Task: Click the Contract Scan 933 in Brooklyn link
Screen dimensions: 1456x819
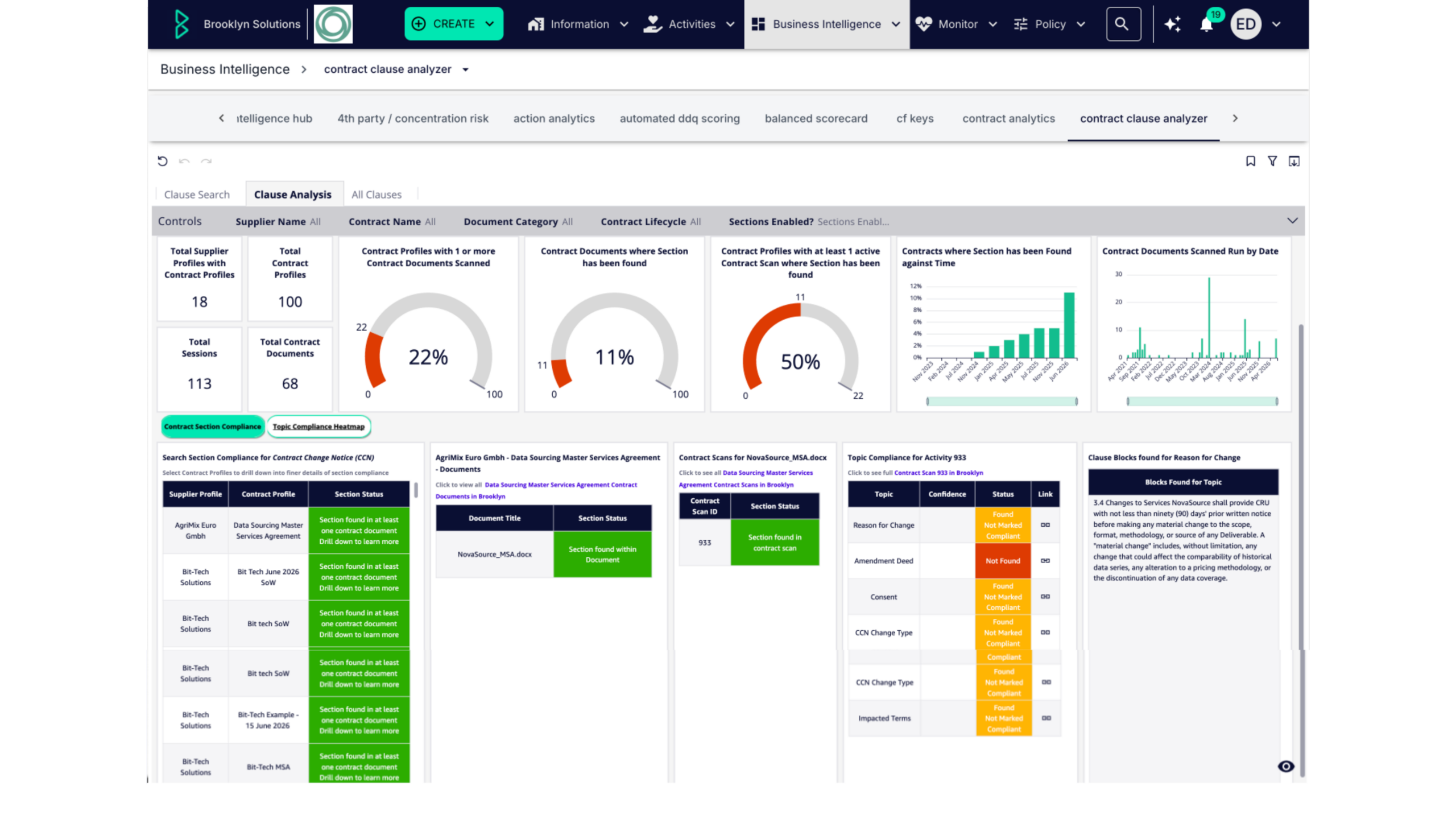Action: [938, 473]
